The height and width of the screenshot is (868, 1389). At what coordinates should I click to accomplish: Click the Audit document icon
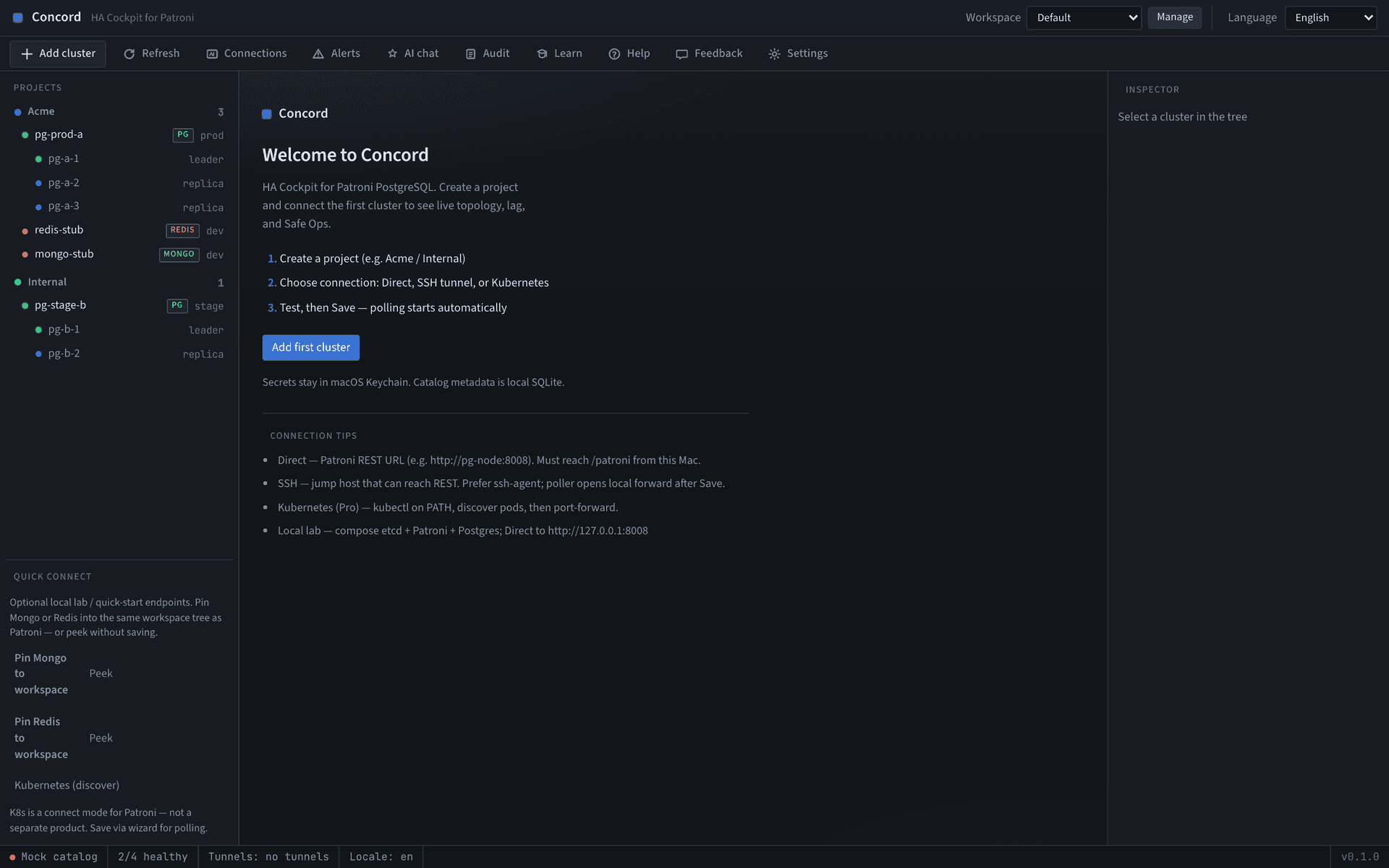(470, 54)
